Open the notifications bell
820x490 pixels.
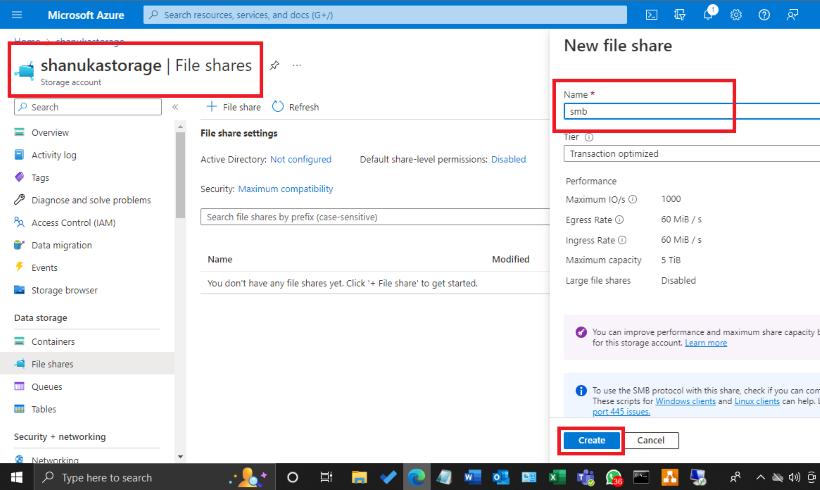pos(708,15)
